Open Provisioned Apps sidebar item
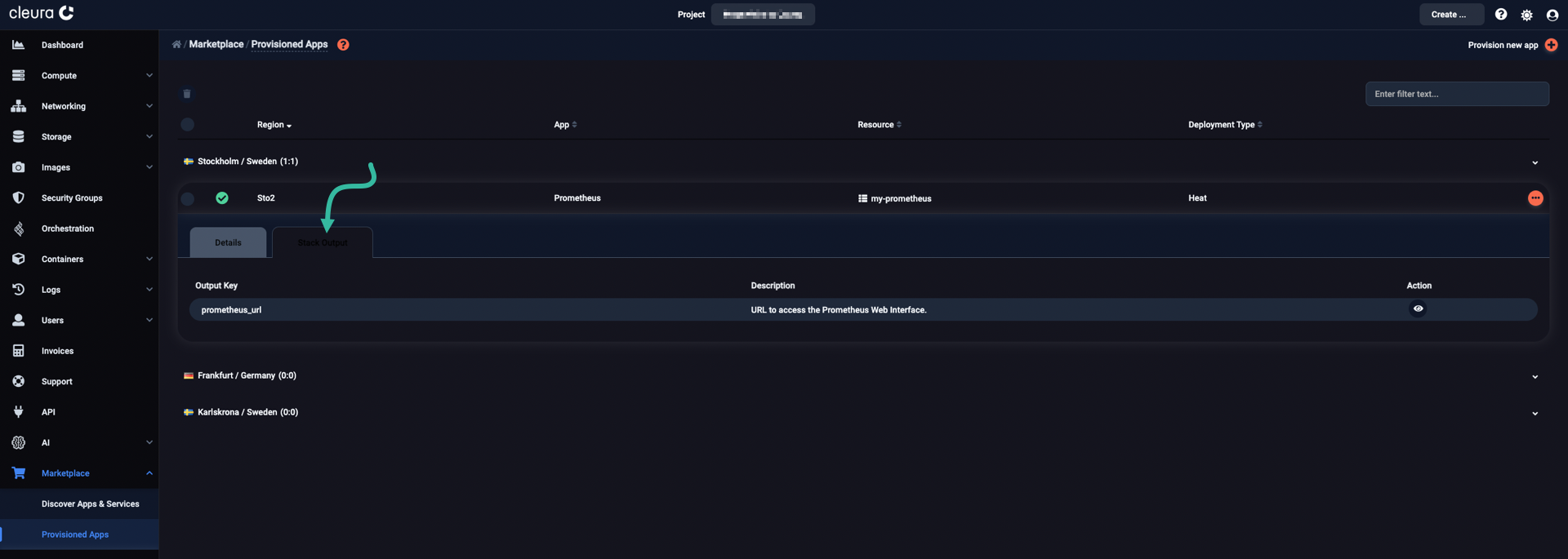1568x559 pixels. (75, 535)
